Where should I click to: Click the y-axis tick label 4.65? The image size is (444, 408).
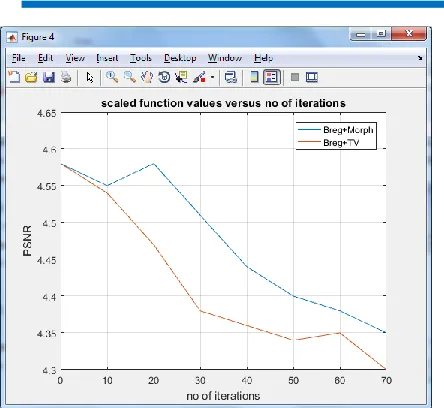click(46, 113)
